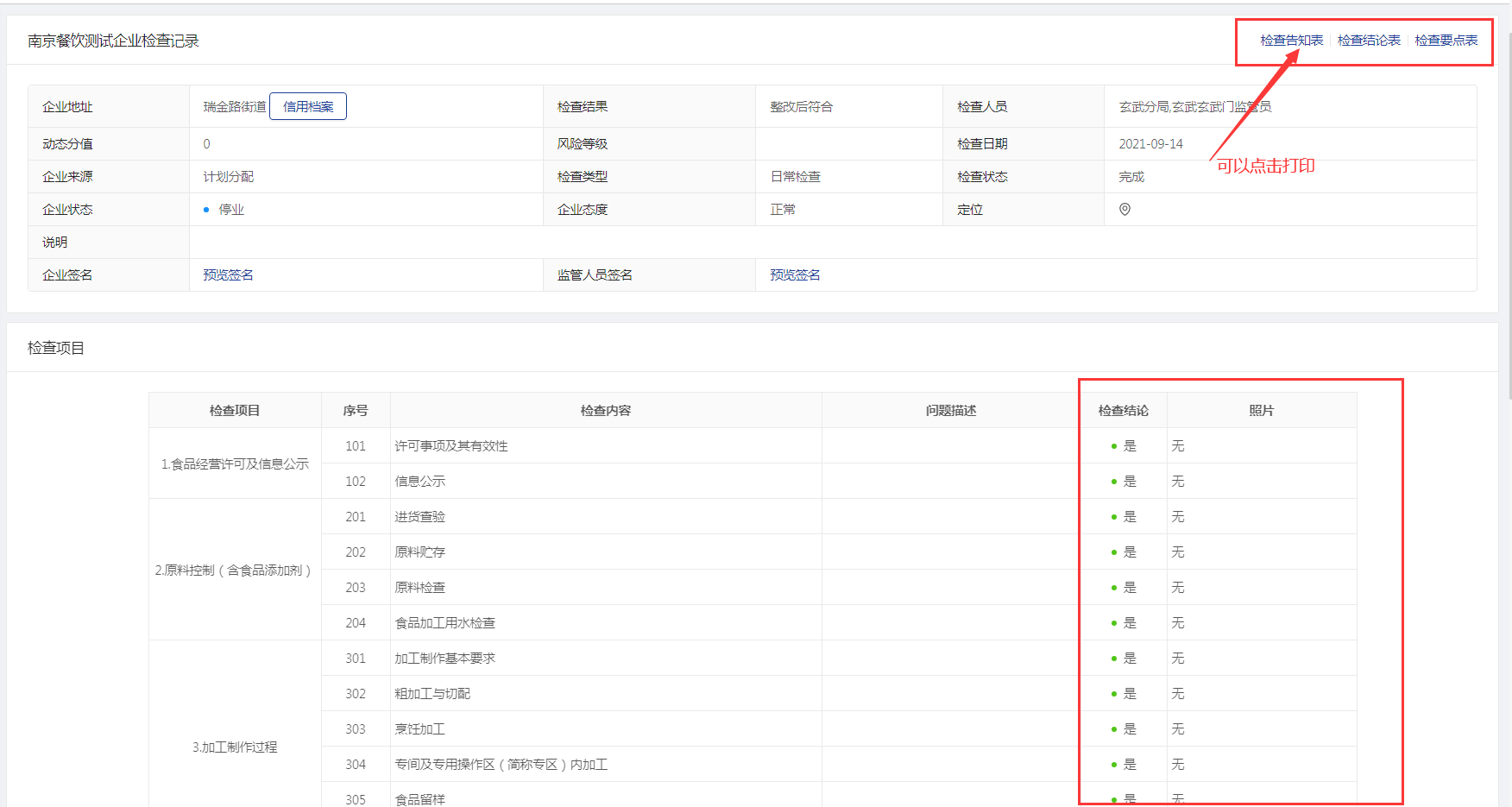Open the 信用档案 credit file button
This screenshot has height=807, width=1512.
tap(308, 107)
